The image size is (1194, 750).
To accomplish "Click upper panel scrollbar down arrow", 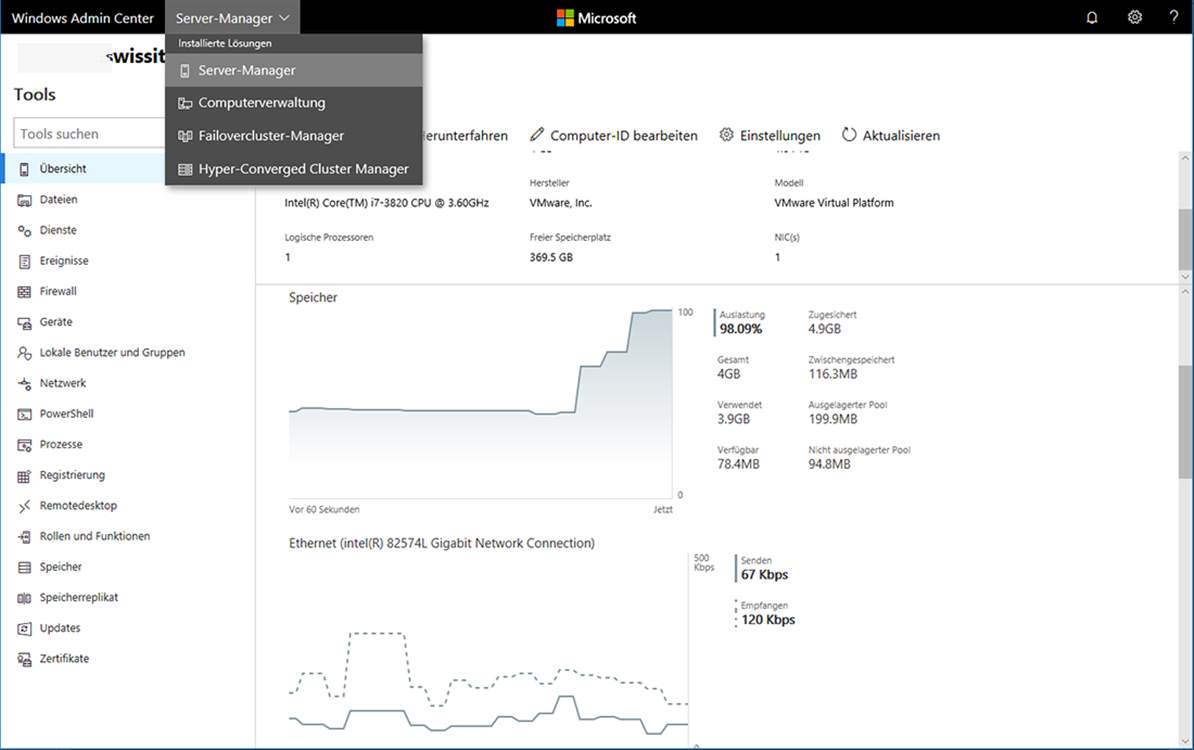I will click(1185, 276).
